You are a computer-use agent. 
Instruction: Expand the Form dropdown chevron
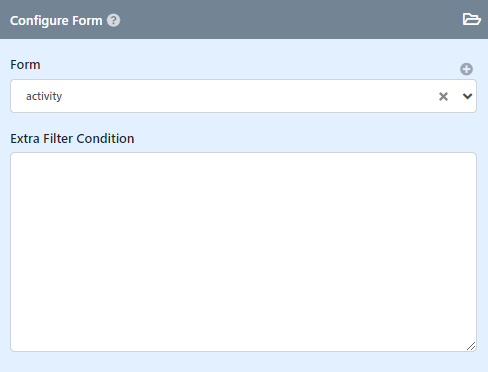(467, 96)
